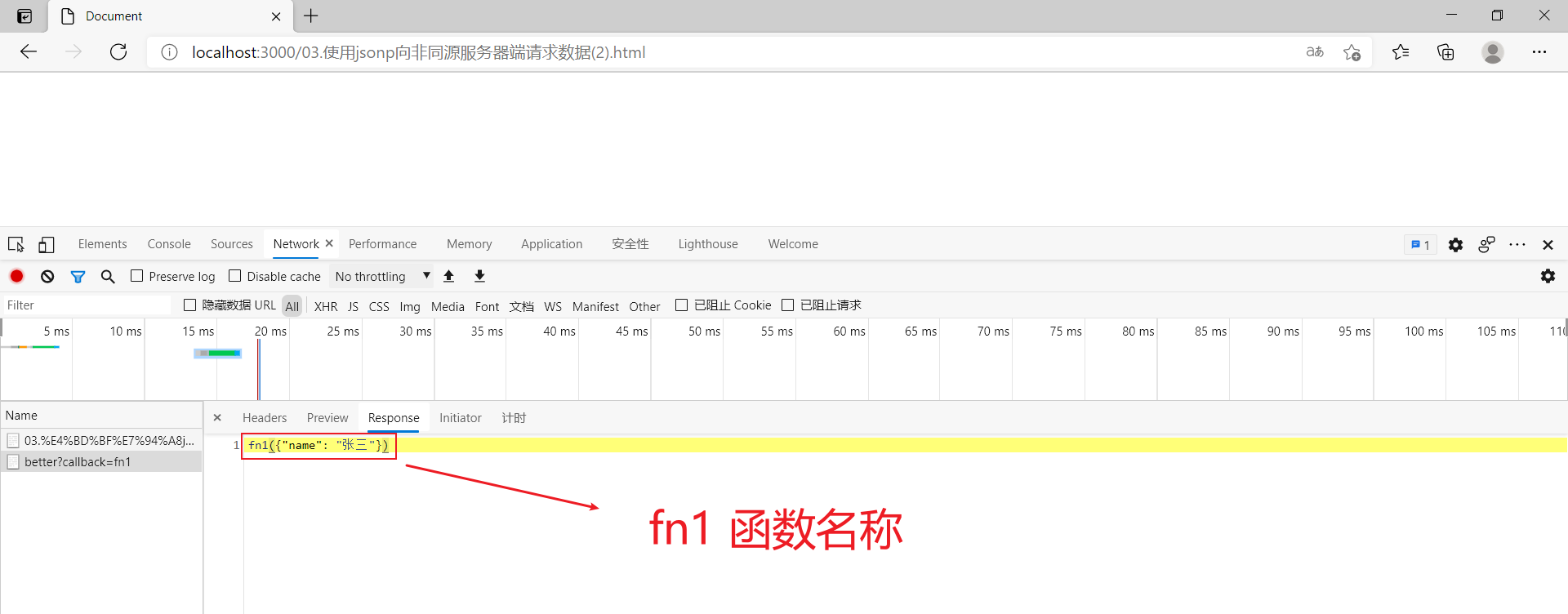Import HAR file upload arrow

point(448,276)
